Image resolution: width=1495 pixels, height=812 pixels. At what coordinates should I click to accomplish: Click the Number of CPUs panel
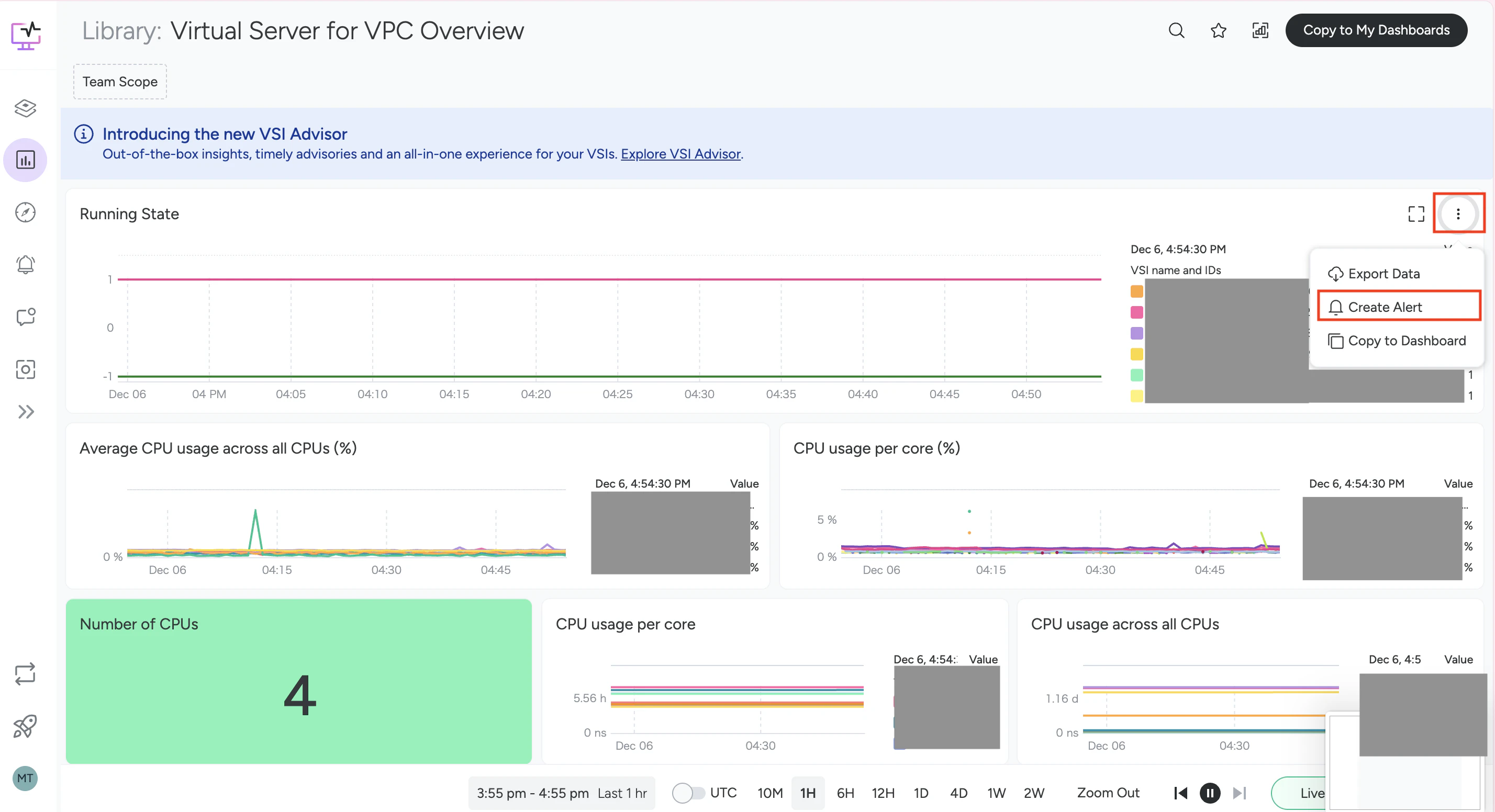pyautogui.click(x=299, y=682)
